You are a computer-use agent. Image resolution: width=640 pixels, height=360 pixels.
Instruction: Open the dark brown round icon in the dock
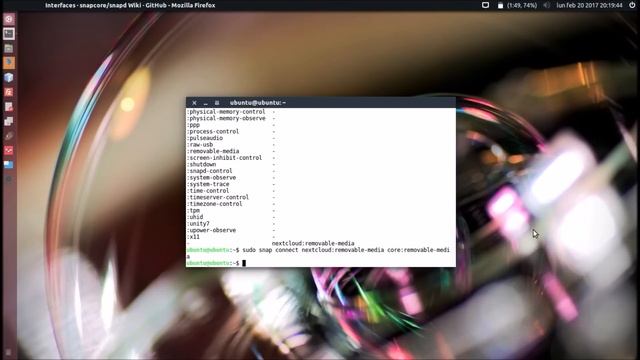click(x=9, y=136)
